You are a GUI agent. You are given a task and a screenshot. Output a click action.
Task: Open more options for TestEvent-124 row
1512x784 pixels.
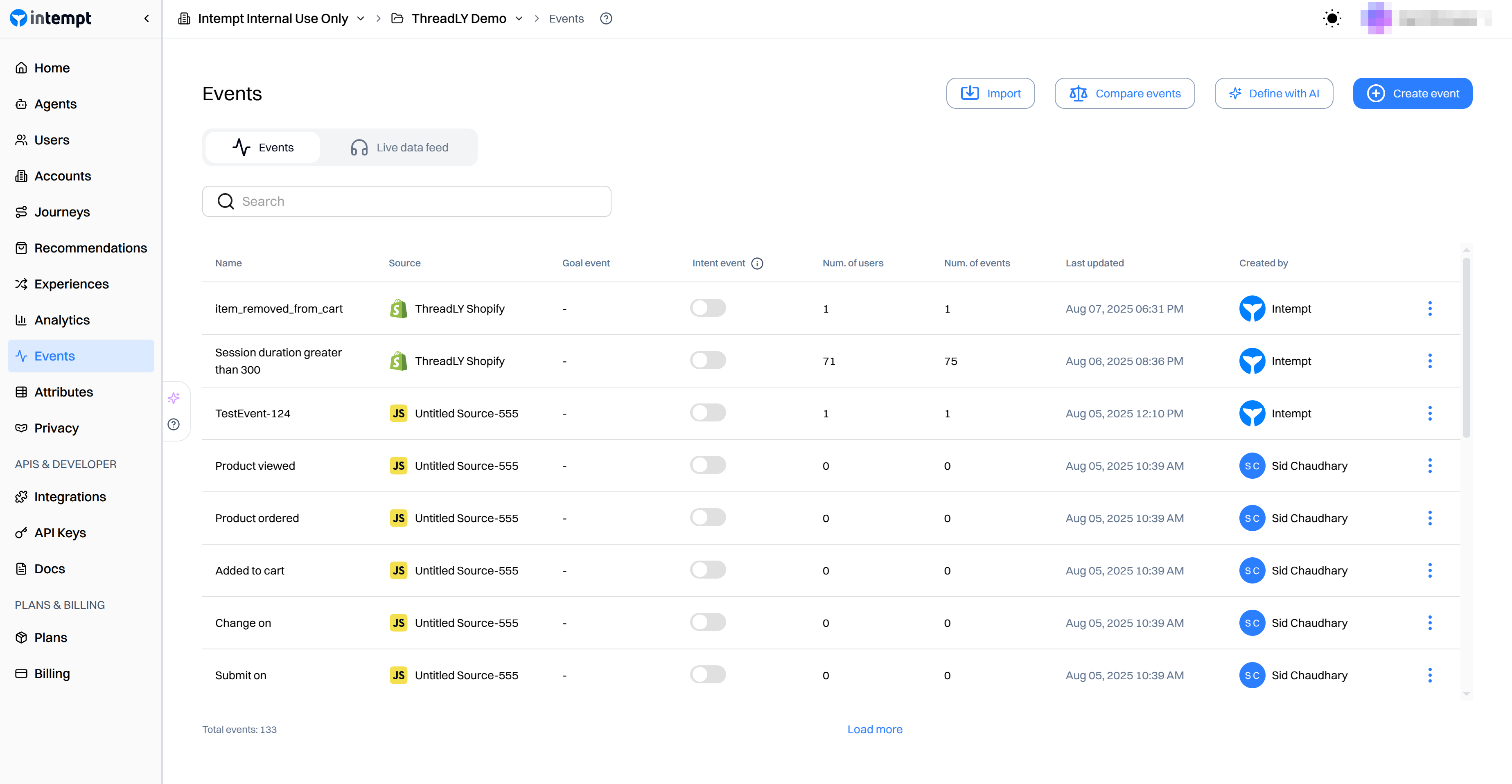[x=1430, y=413]
